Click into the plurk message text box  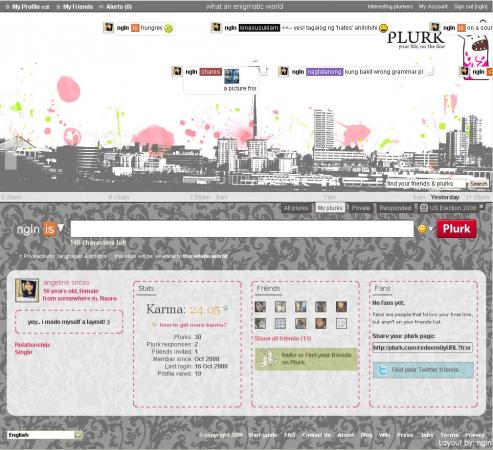242,229
